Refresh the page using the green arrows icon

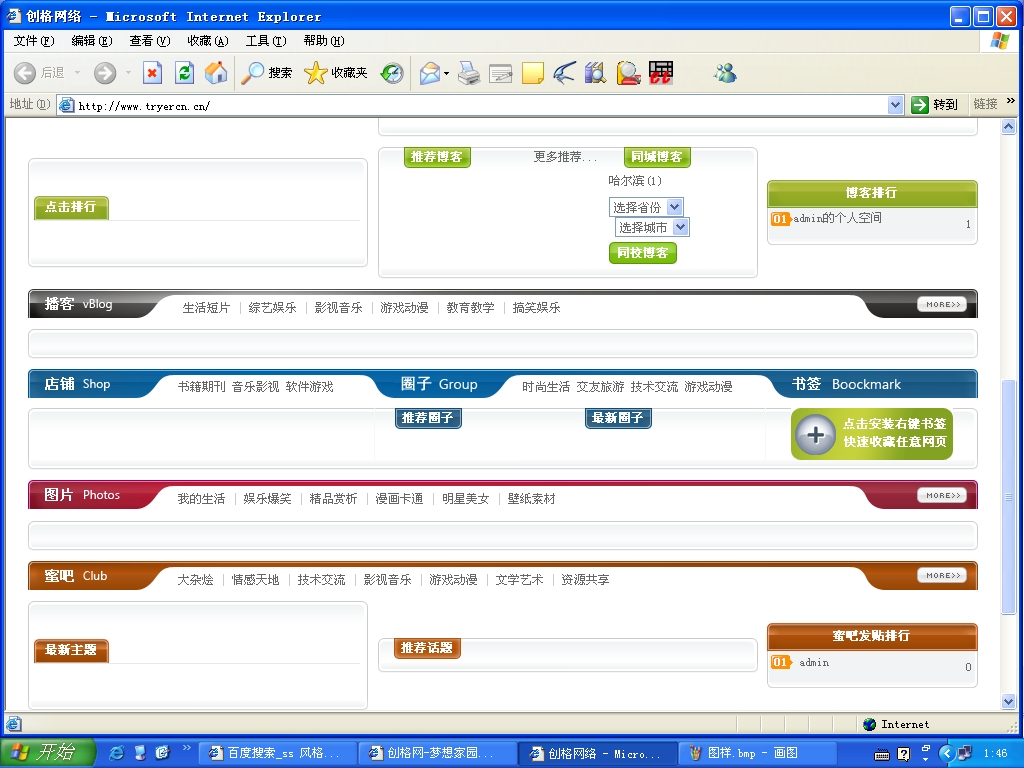click(185, 72)
